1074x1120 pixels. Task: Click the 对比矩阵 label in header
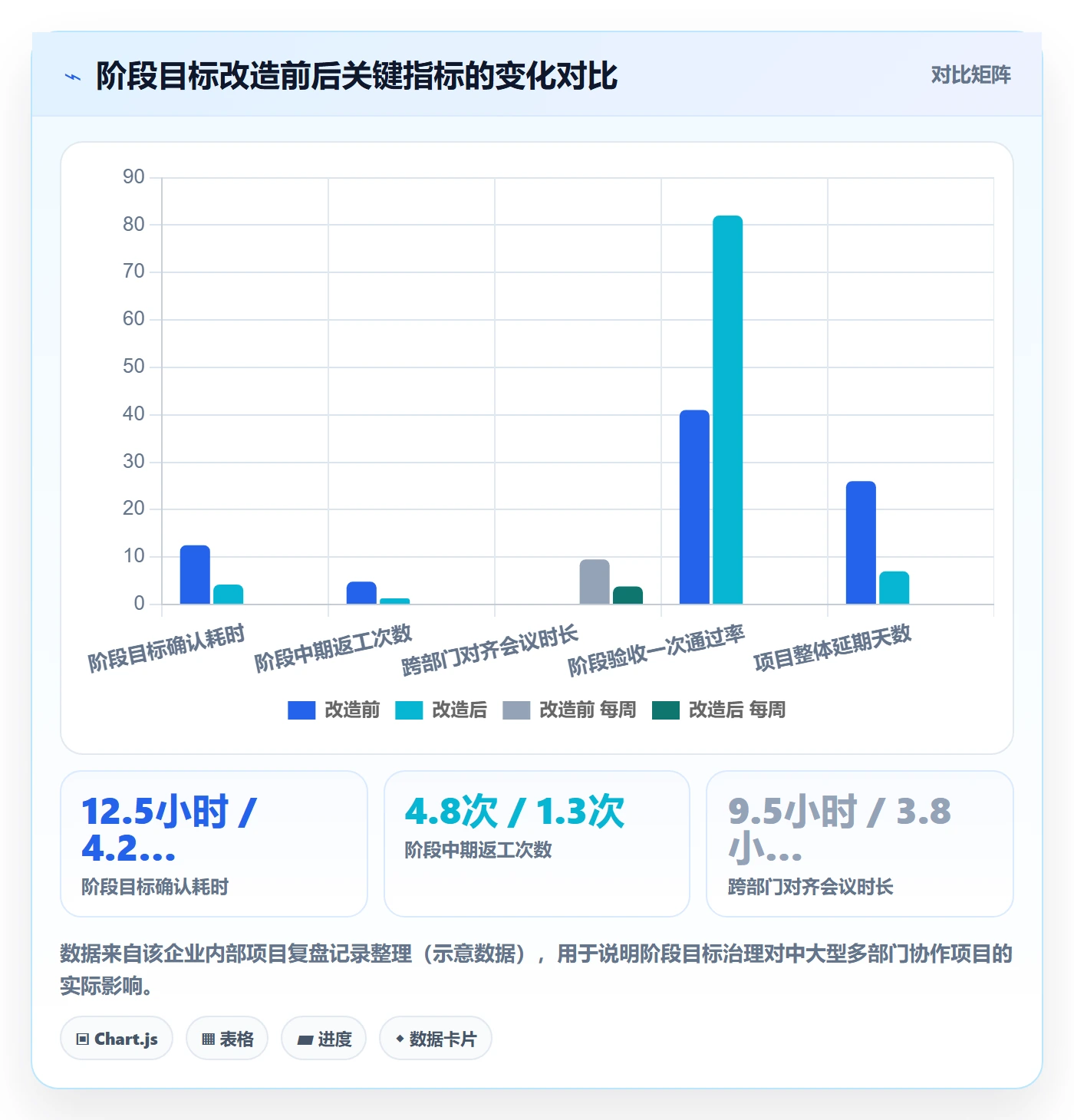[970, 75]
